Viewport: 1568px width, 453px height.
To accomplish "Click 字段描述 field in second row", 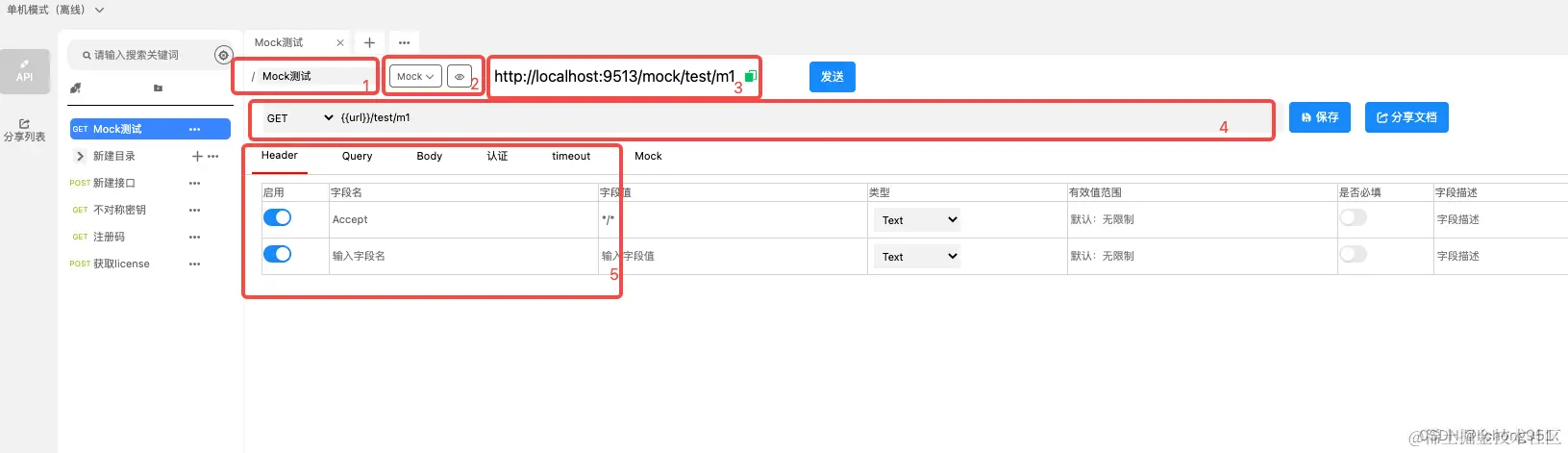I will [1500, 256].
